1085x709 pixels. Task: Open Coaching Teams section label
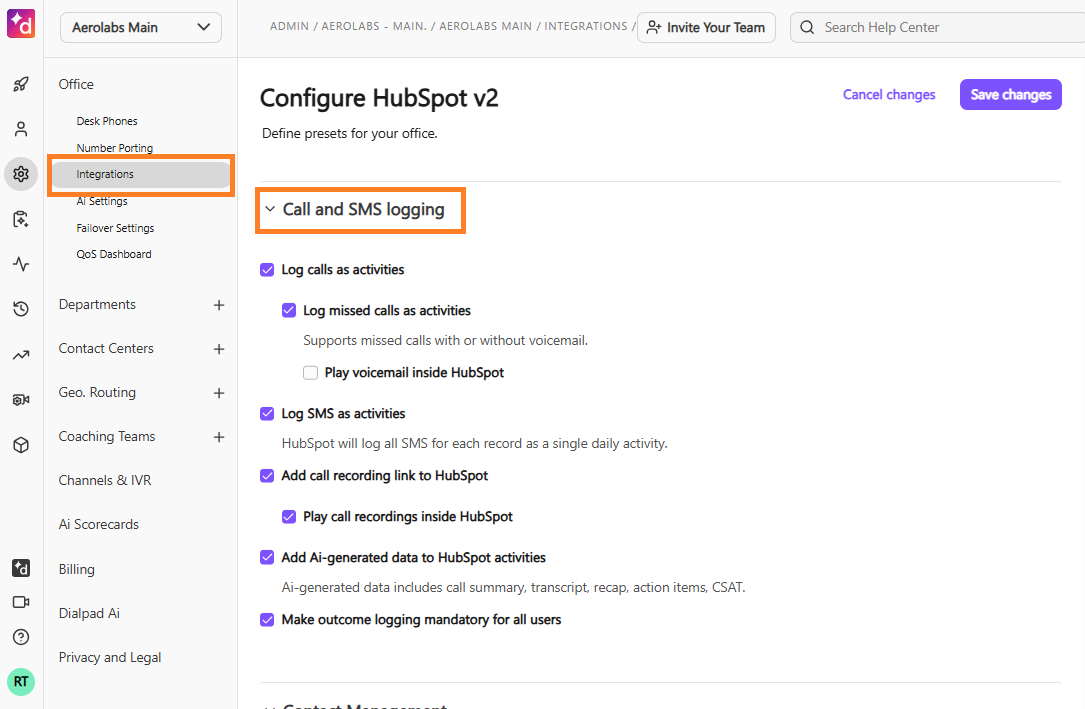[107, 437]
